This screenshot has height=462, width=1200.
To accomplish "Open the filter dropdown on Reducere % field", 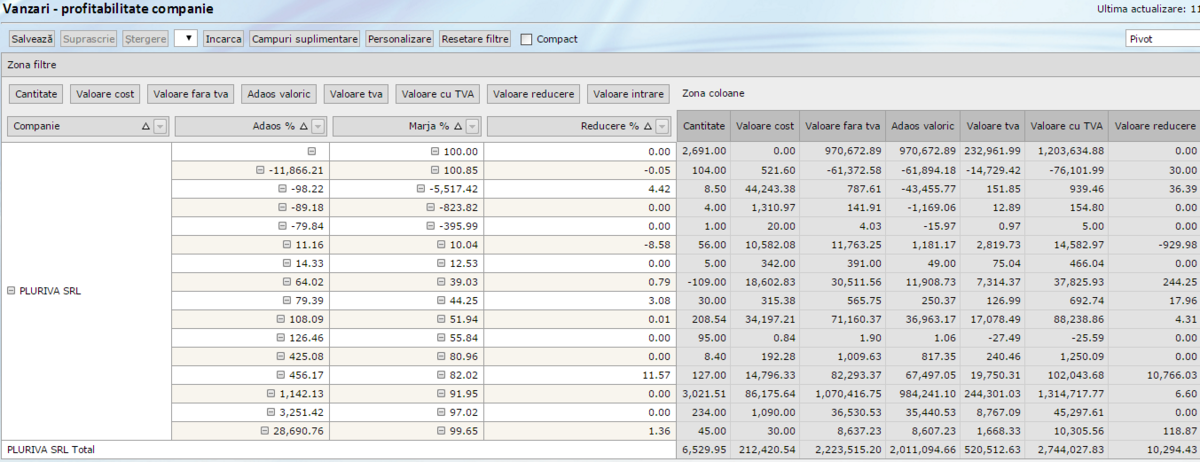I will (x=662, y=127).
